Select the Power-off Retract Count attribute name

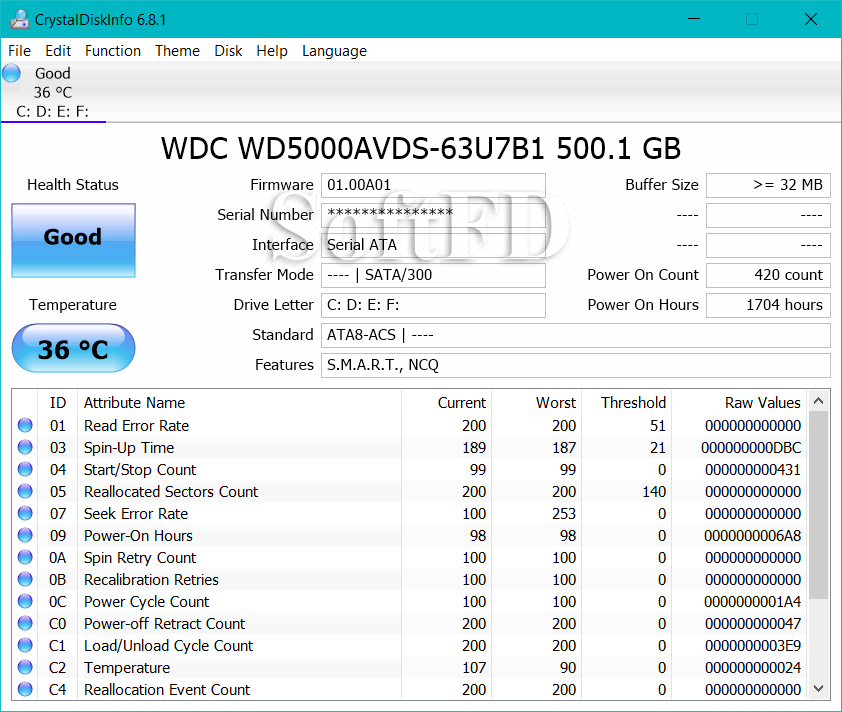coord(164,624)
